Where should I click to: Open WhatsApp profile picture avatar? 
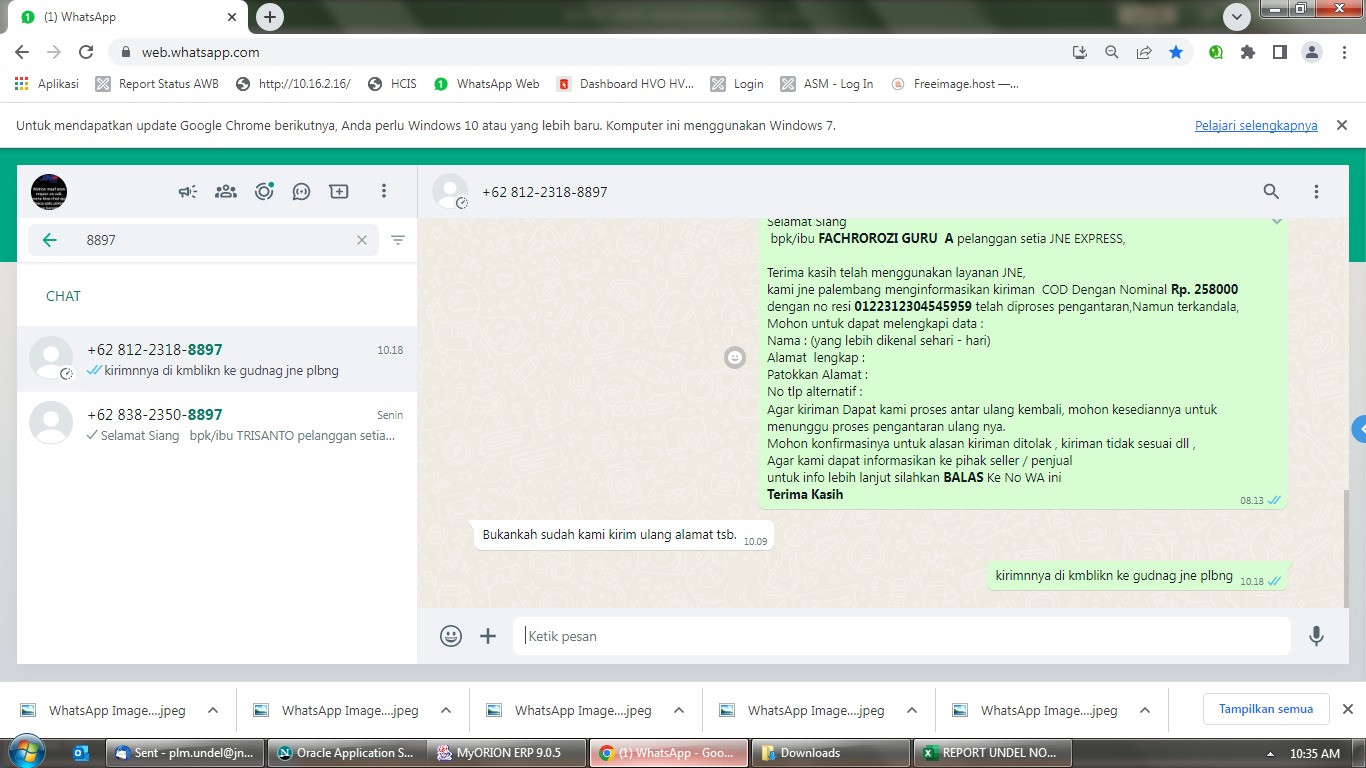[49, 191]
